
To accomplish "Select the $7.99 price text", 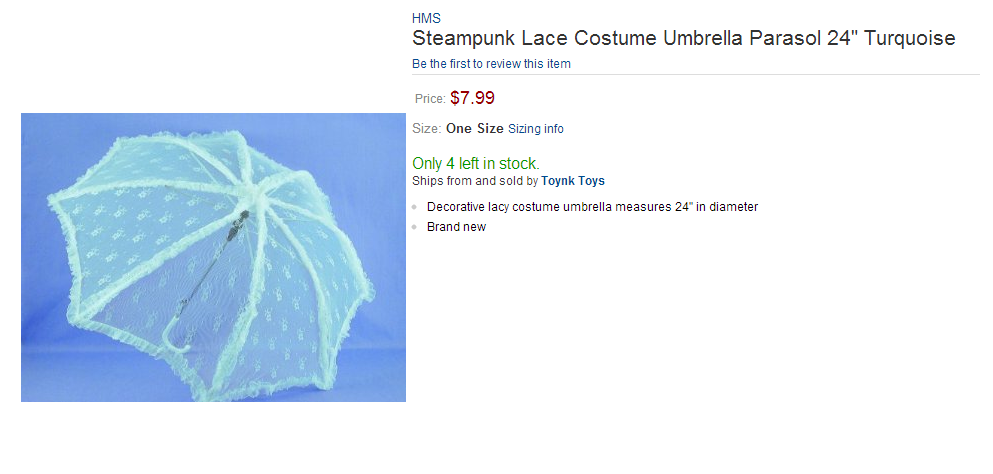I will pos(472,98).
